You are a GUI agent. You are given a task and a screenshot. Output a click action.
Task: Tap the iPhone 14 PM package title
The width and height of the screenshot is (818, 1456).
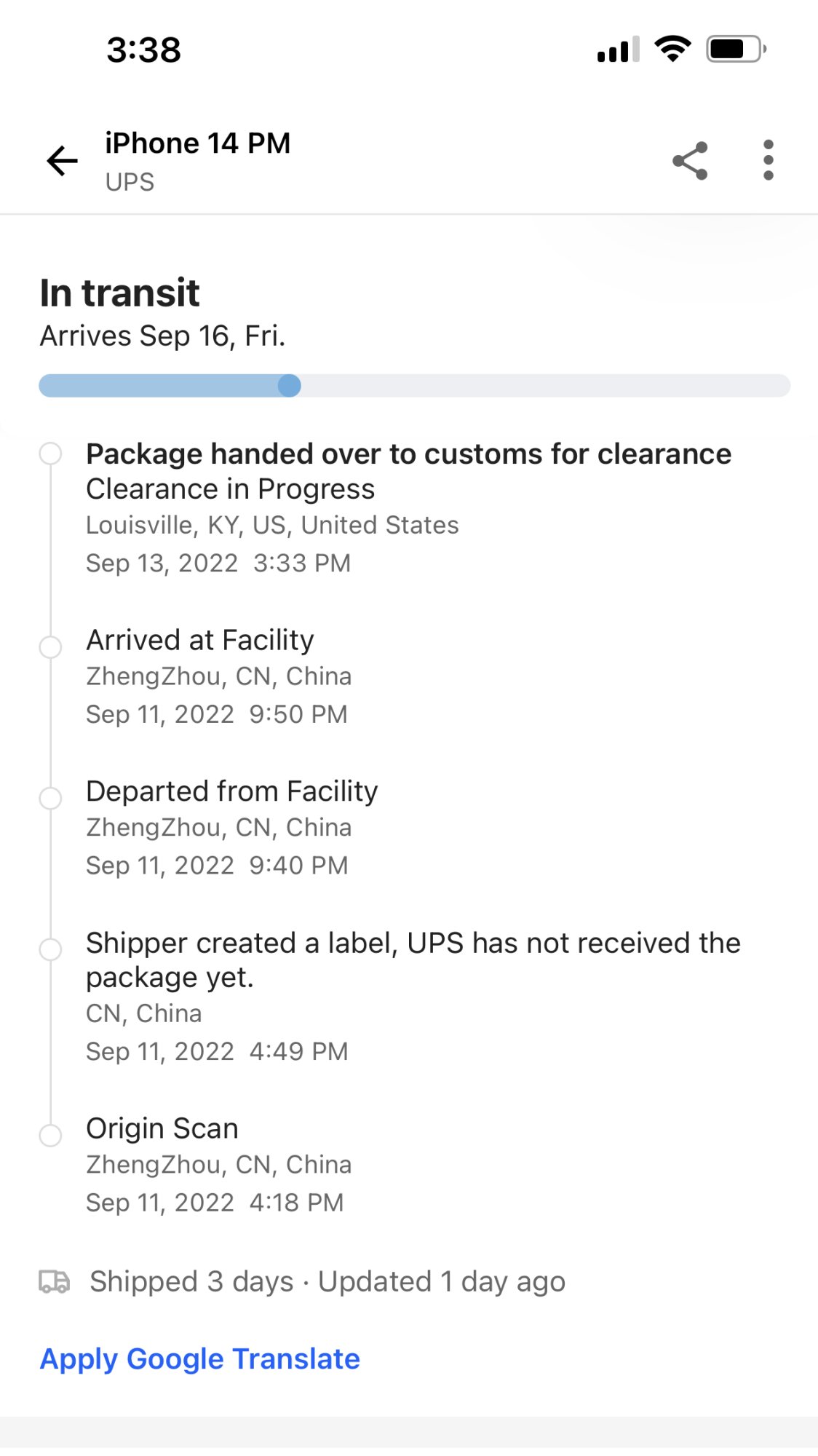click(198, 143)
